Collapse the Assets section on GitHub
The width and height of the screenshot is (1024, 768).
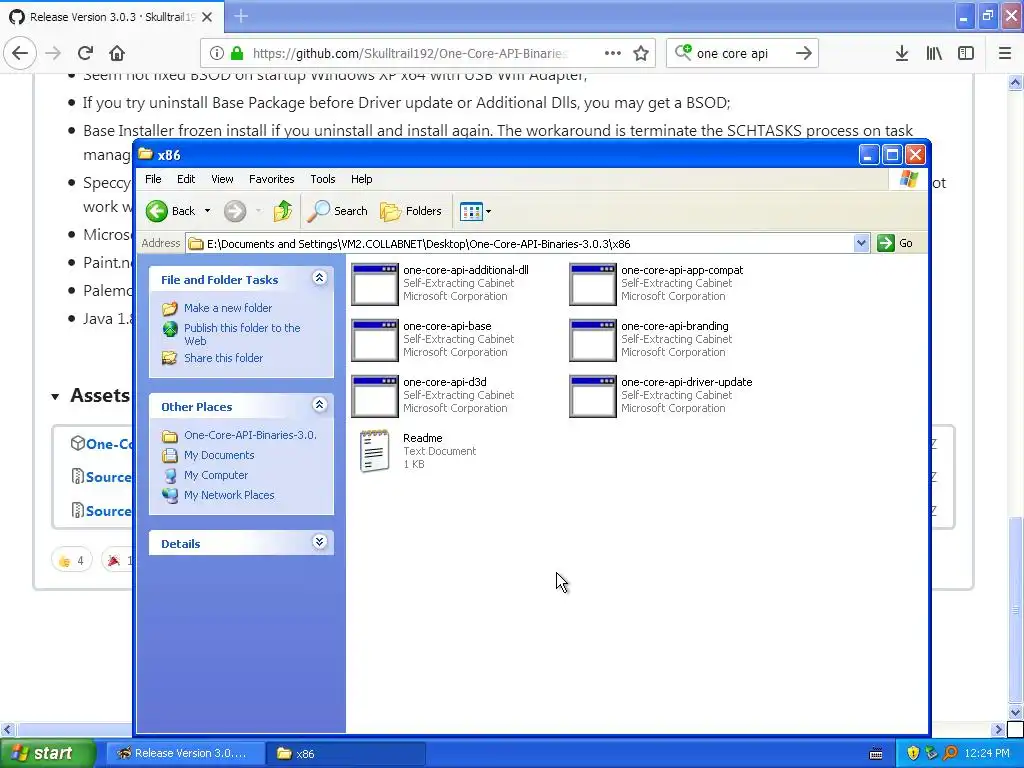[56, 396]
